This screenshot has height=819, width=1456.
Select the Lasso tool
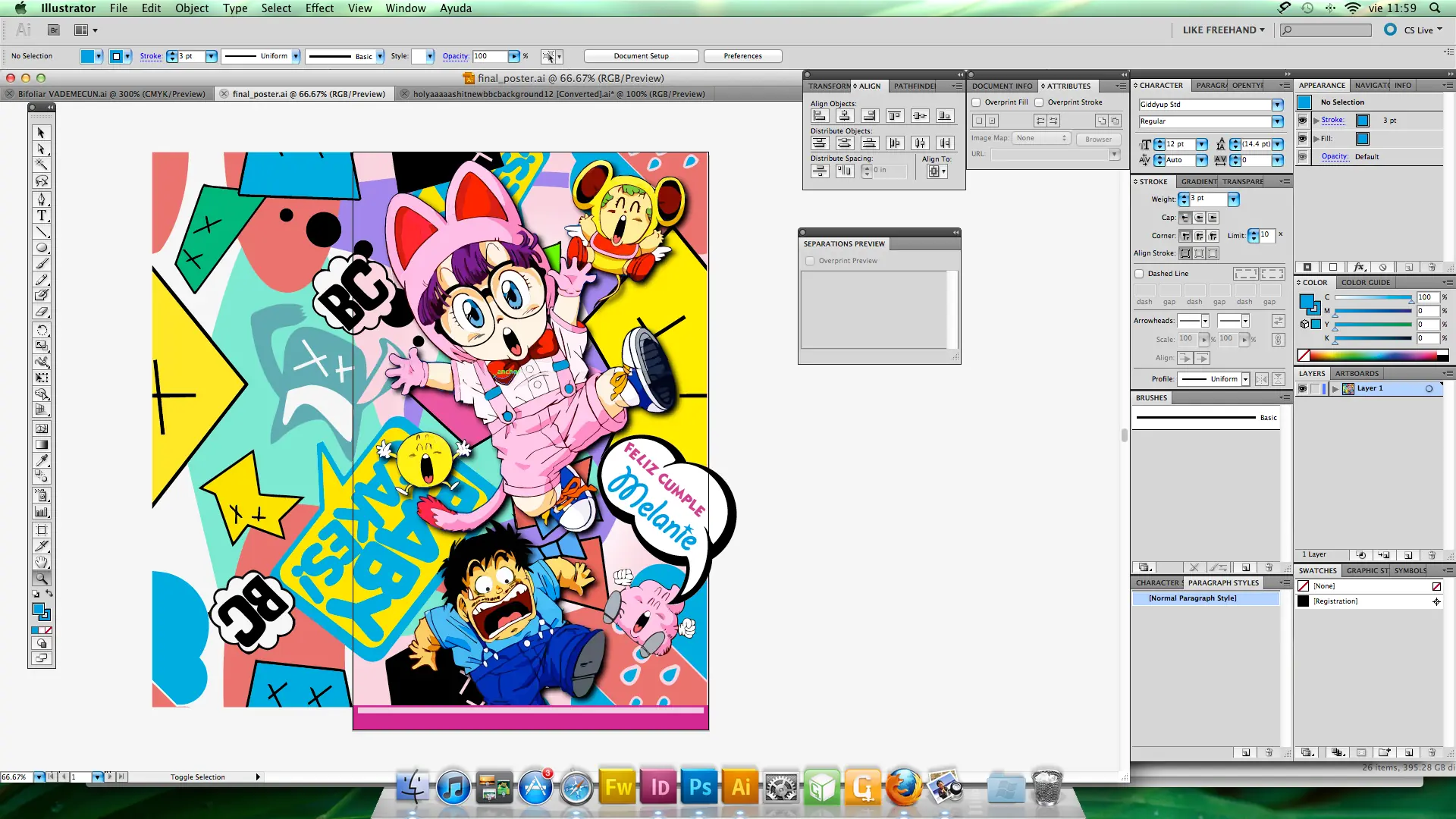(42, 181)
